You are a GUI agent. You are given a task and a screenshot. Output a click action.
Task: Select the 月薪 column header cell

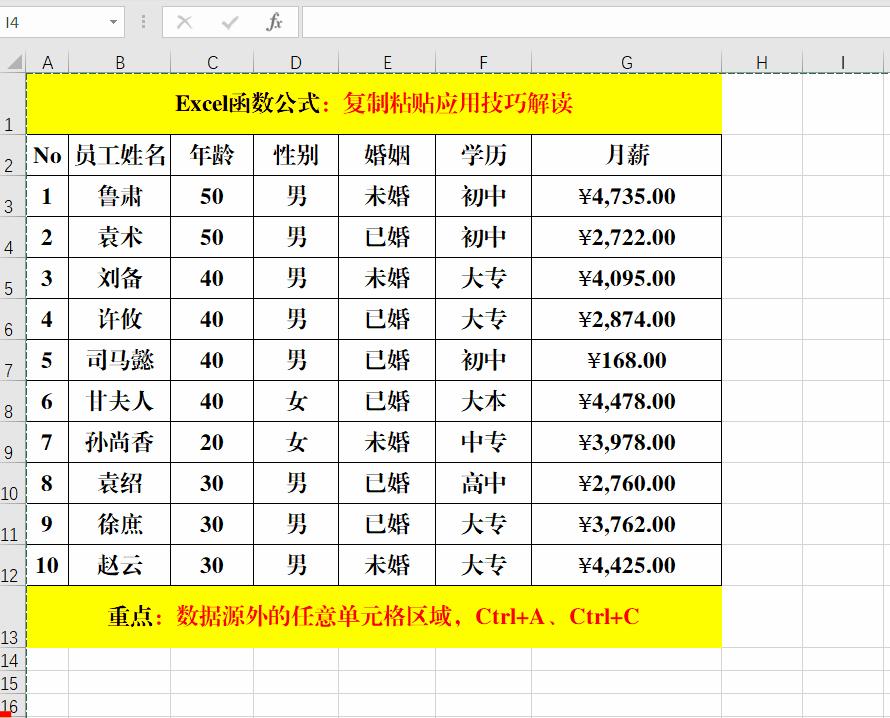(x=627, y=155)
